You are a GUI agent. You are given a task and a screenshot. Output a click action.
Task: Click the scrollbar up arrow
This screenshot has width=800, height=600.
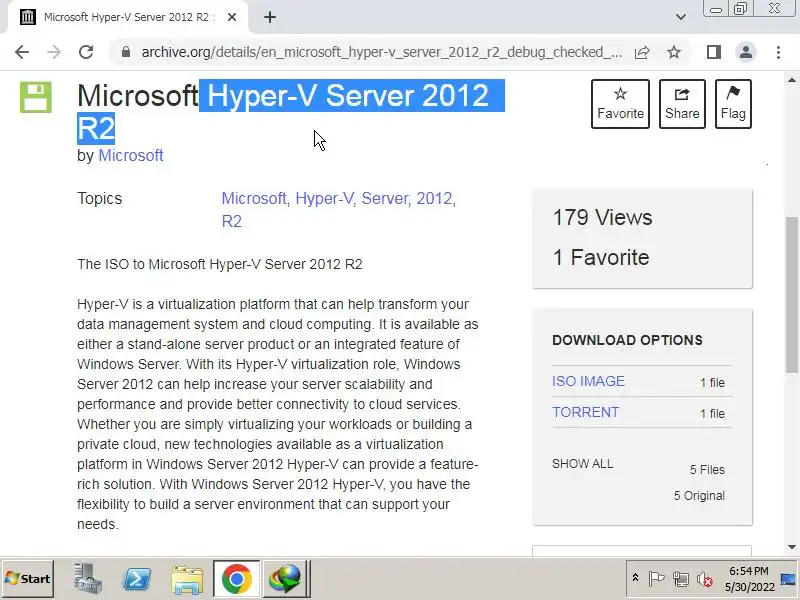(x=791, y=80)
